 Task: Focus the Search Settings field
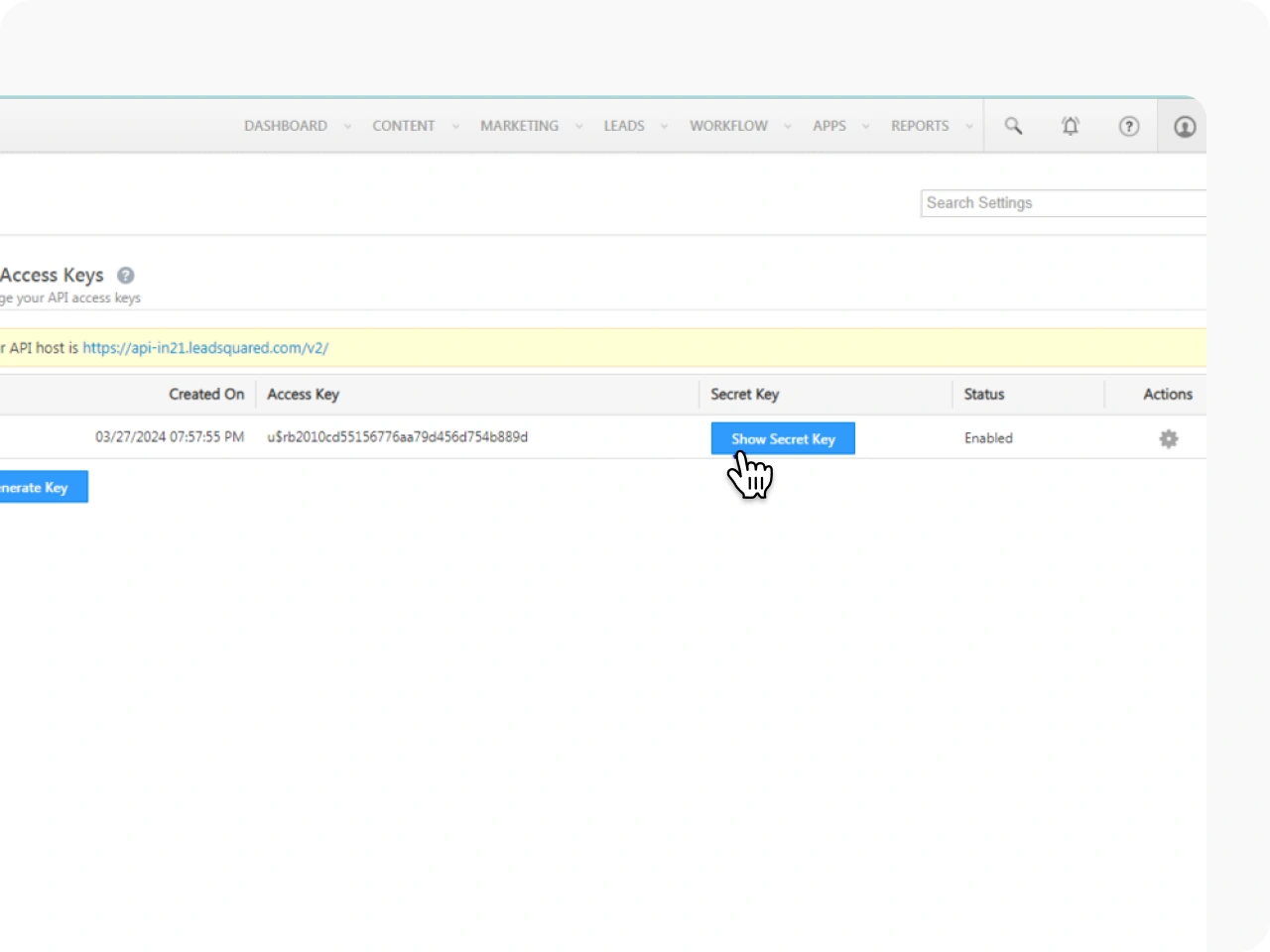coord(1064,202)
